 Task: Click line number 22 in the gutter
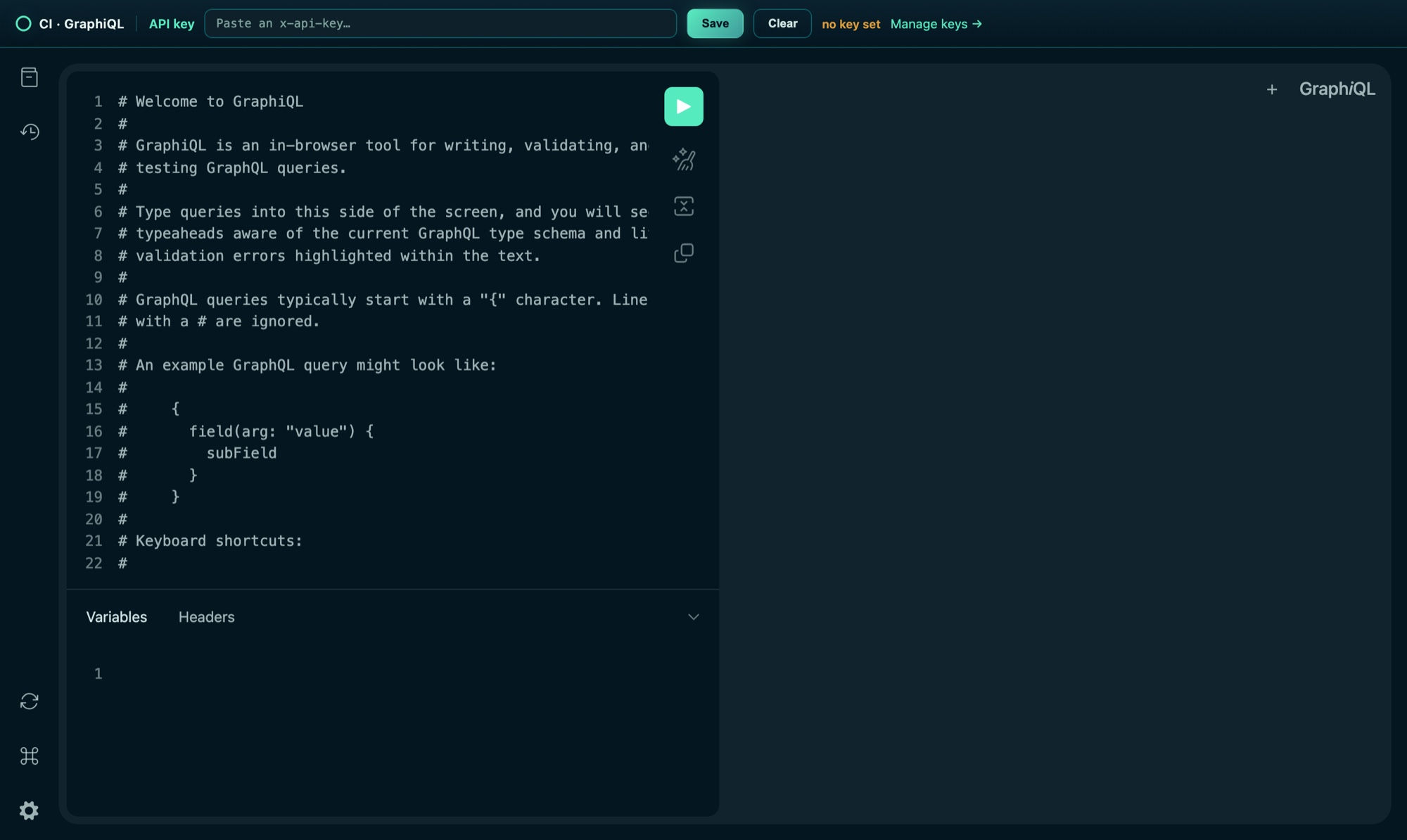click(94, 563)
